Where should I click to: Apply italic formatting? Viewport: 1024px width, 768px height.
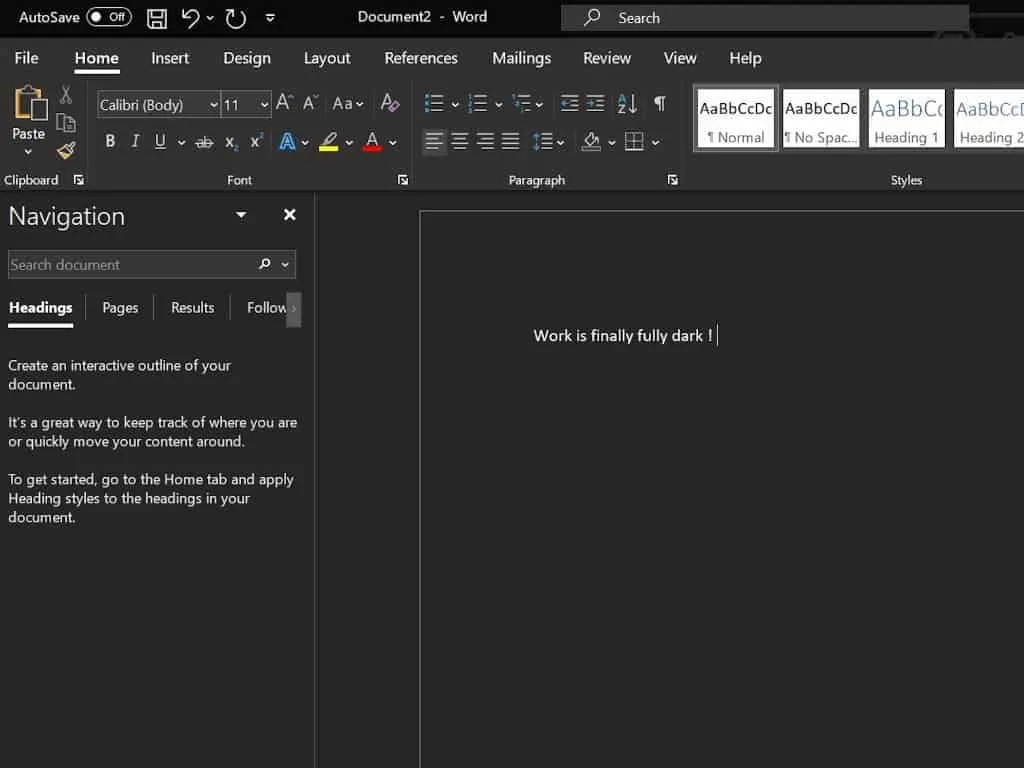(x=134, y=141)
